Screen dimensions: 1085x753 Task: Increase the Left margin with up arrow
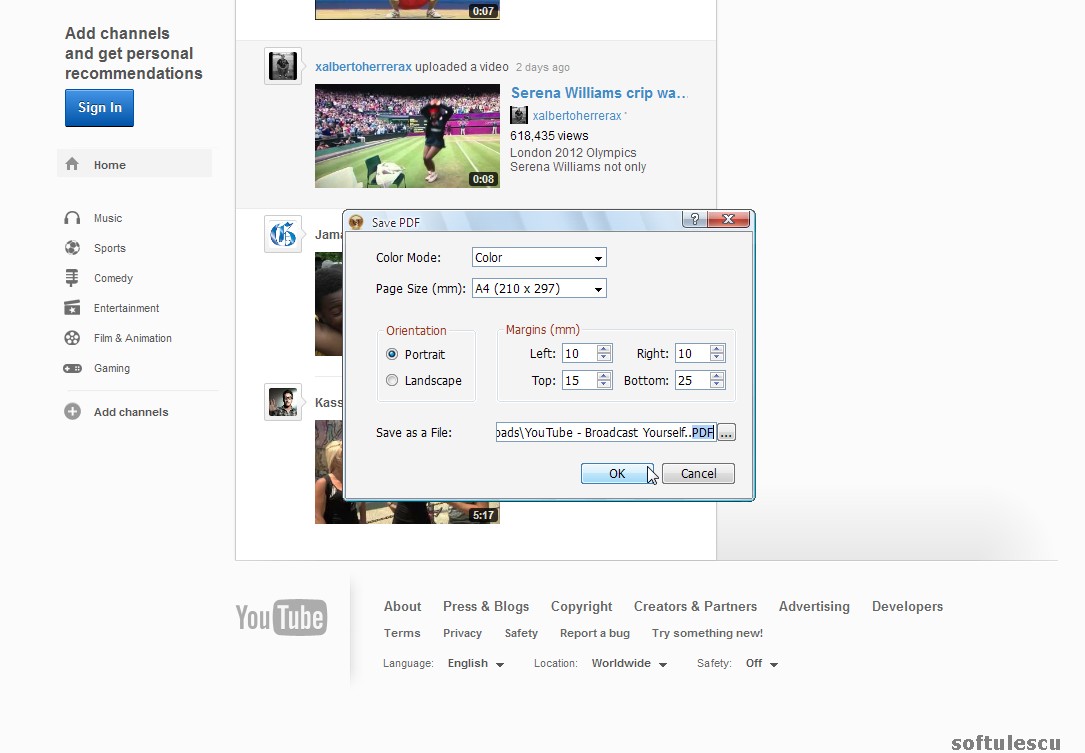coord(604,349)
